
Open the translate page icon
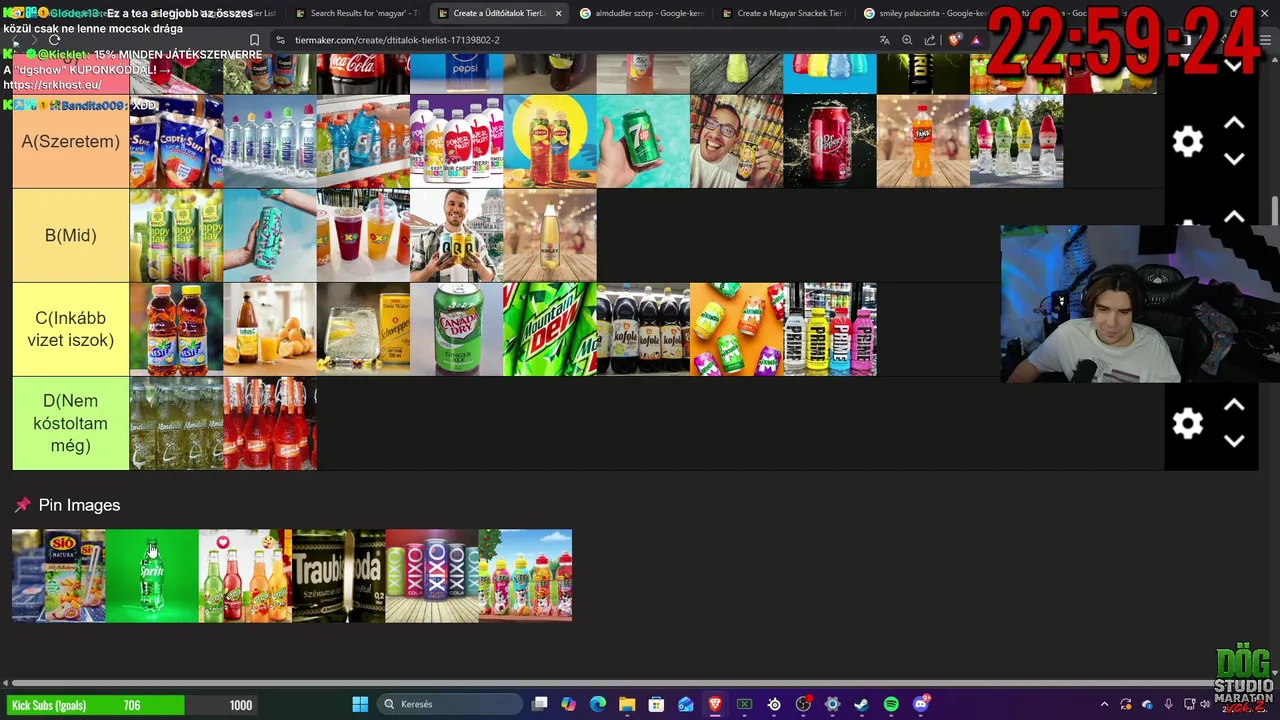[884, 40]
